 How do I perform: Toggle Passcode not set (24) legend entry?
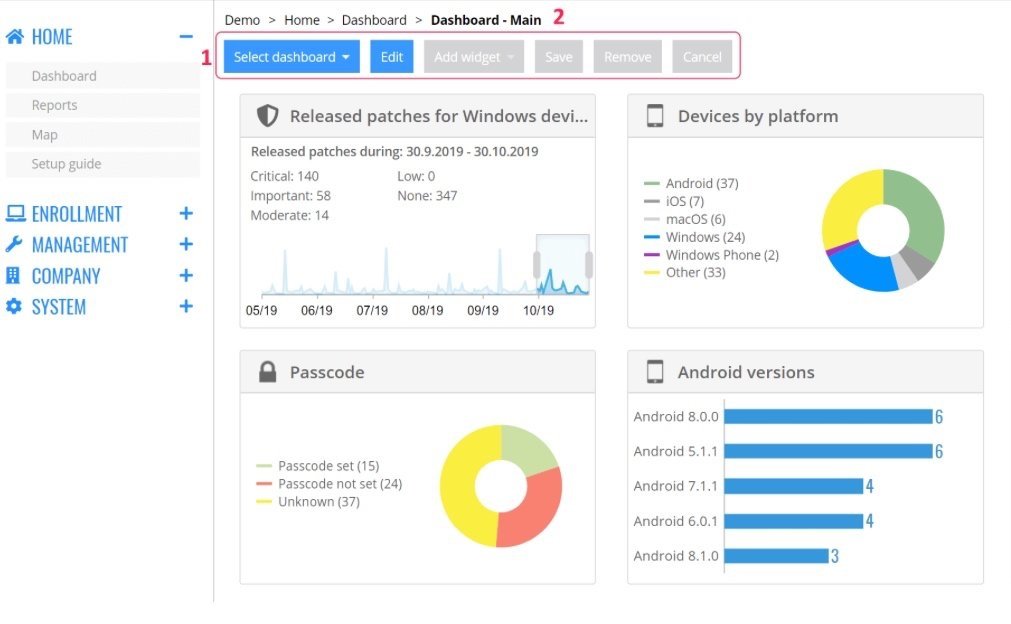[329, 483]
